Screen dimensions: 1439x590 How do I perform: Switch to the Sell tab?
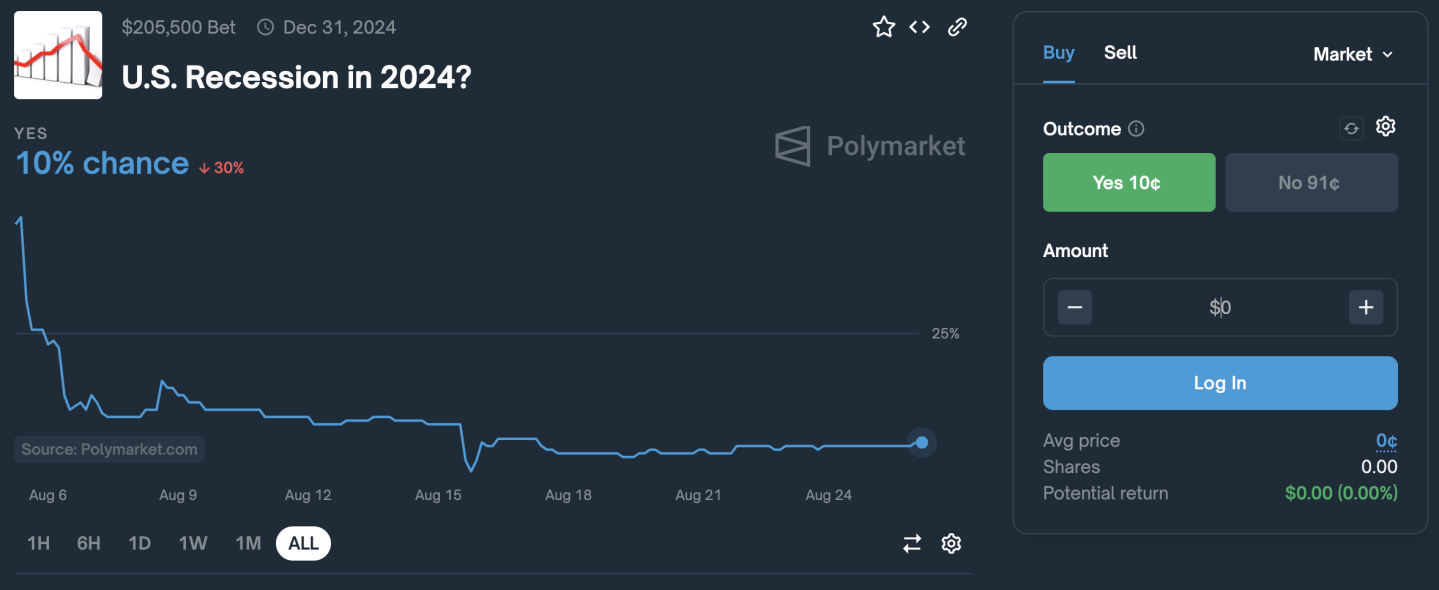click(x=1120, y=53)
